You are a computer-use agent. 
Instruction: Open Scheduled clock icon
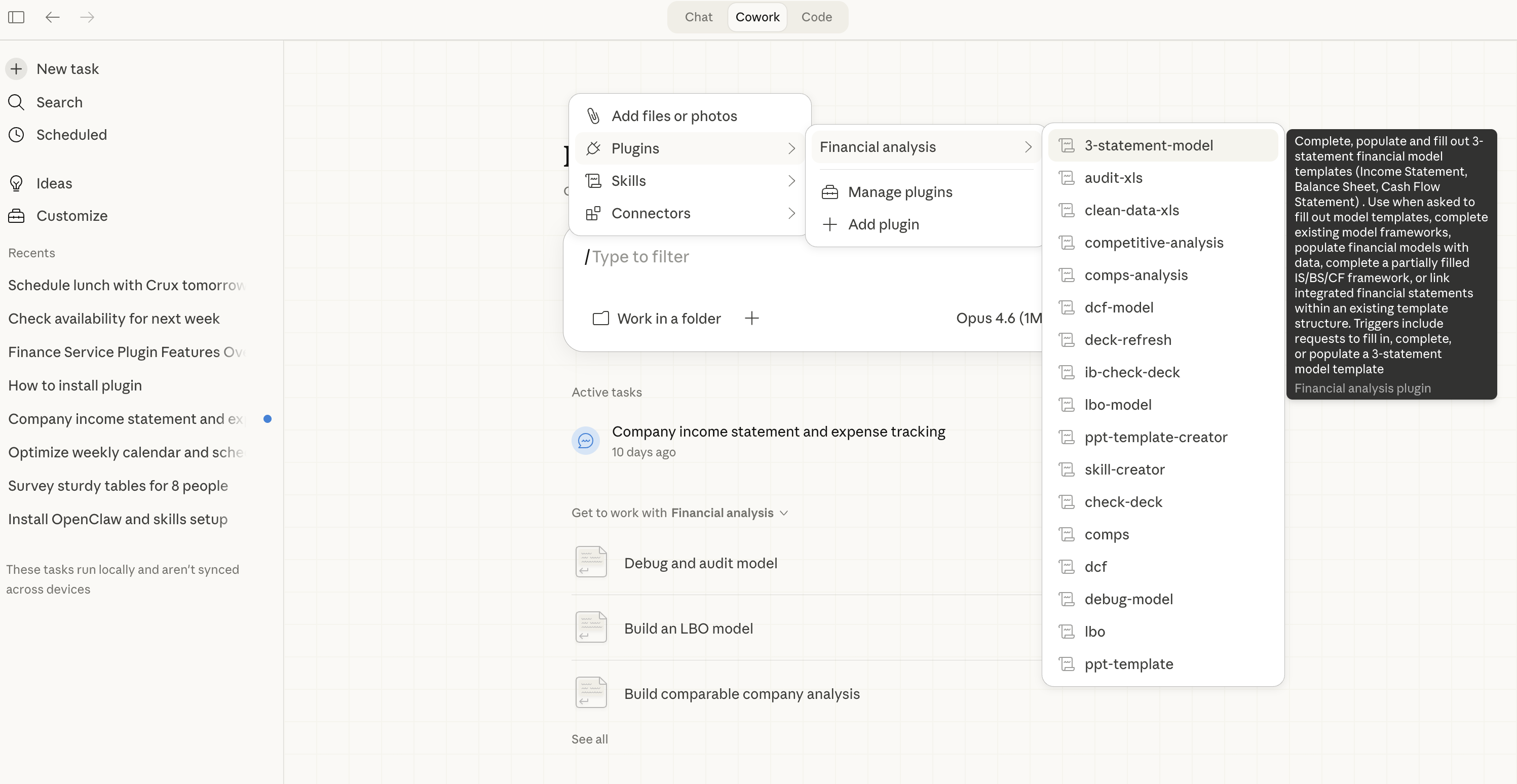click(x=17, y=135)
